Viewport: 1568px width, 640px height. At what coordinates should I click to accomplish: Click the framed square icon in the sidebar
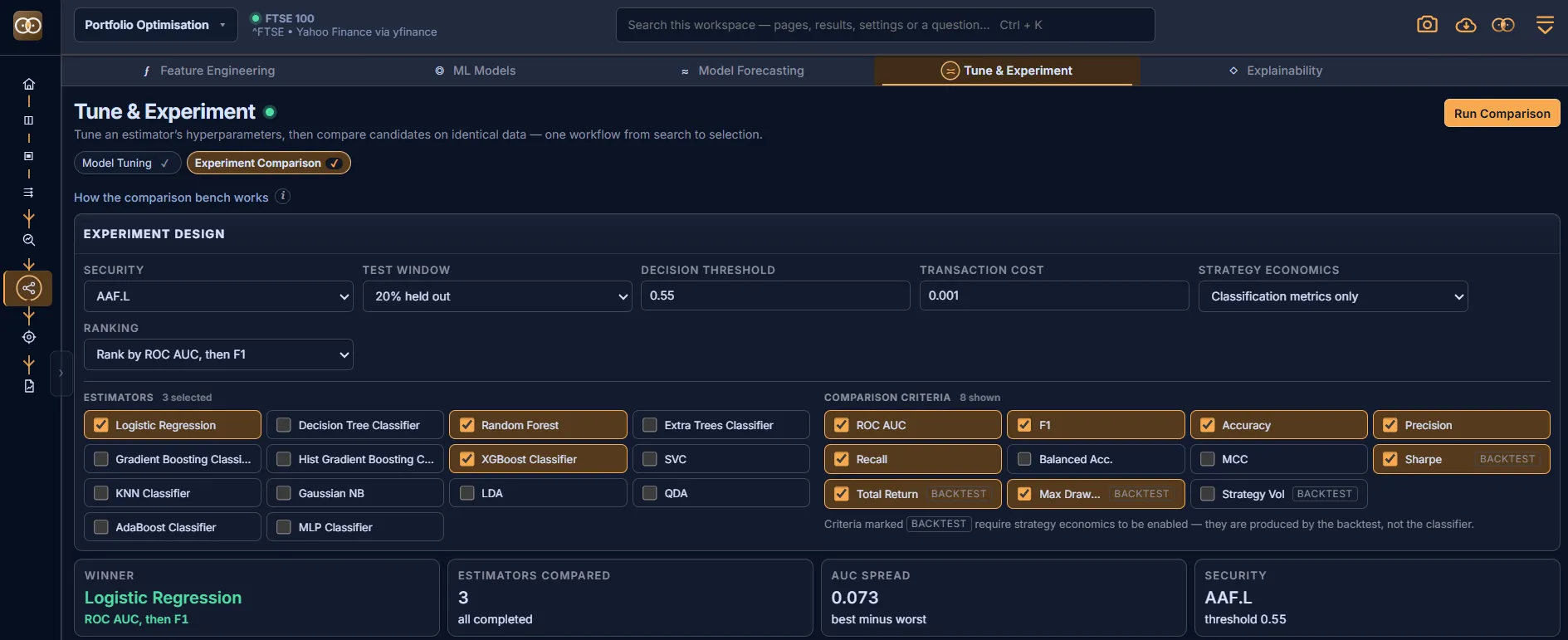click(x=29, y=156)
